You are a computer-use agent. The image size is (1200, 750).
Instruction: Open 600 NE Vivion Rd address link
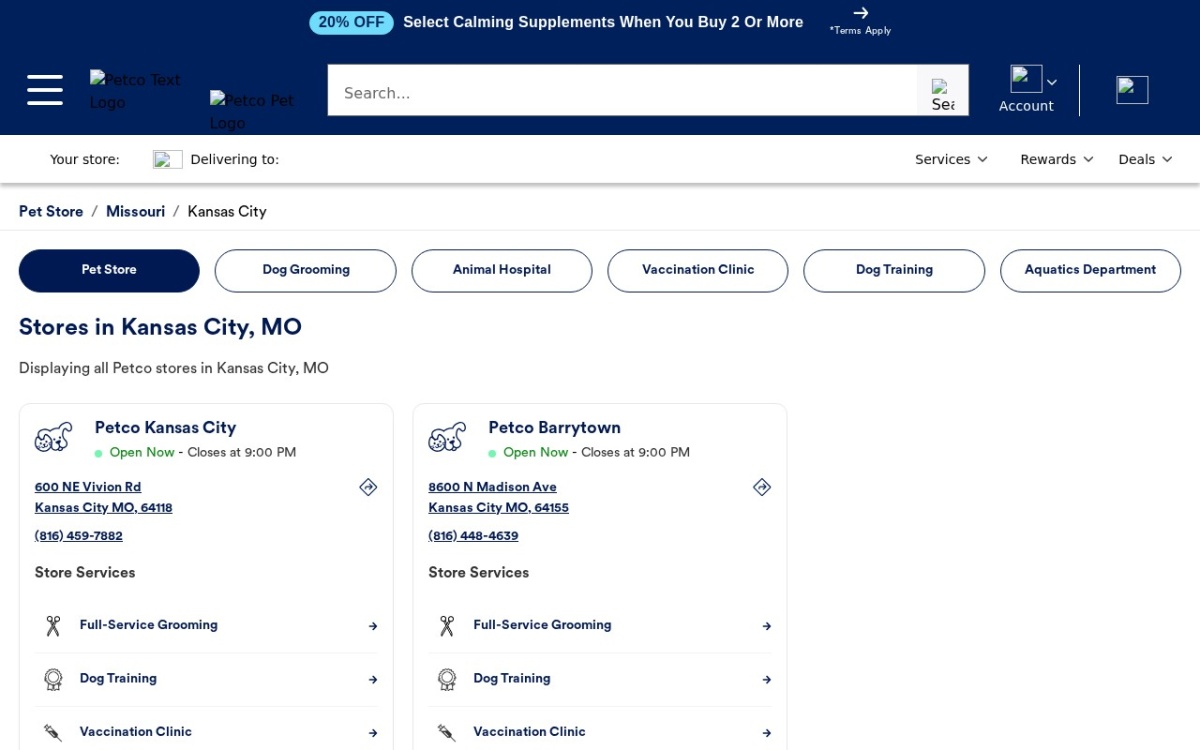click(88, 487)
